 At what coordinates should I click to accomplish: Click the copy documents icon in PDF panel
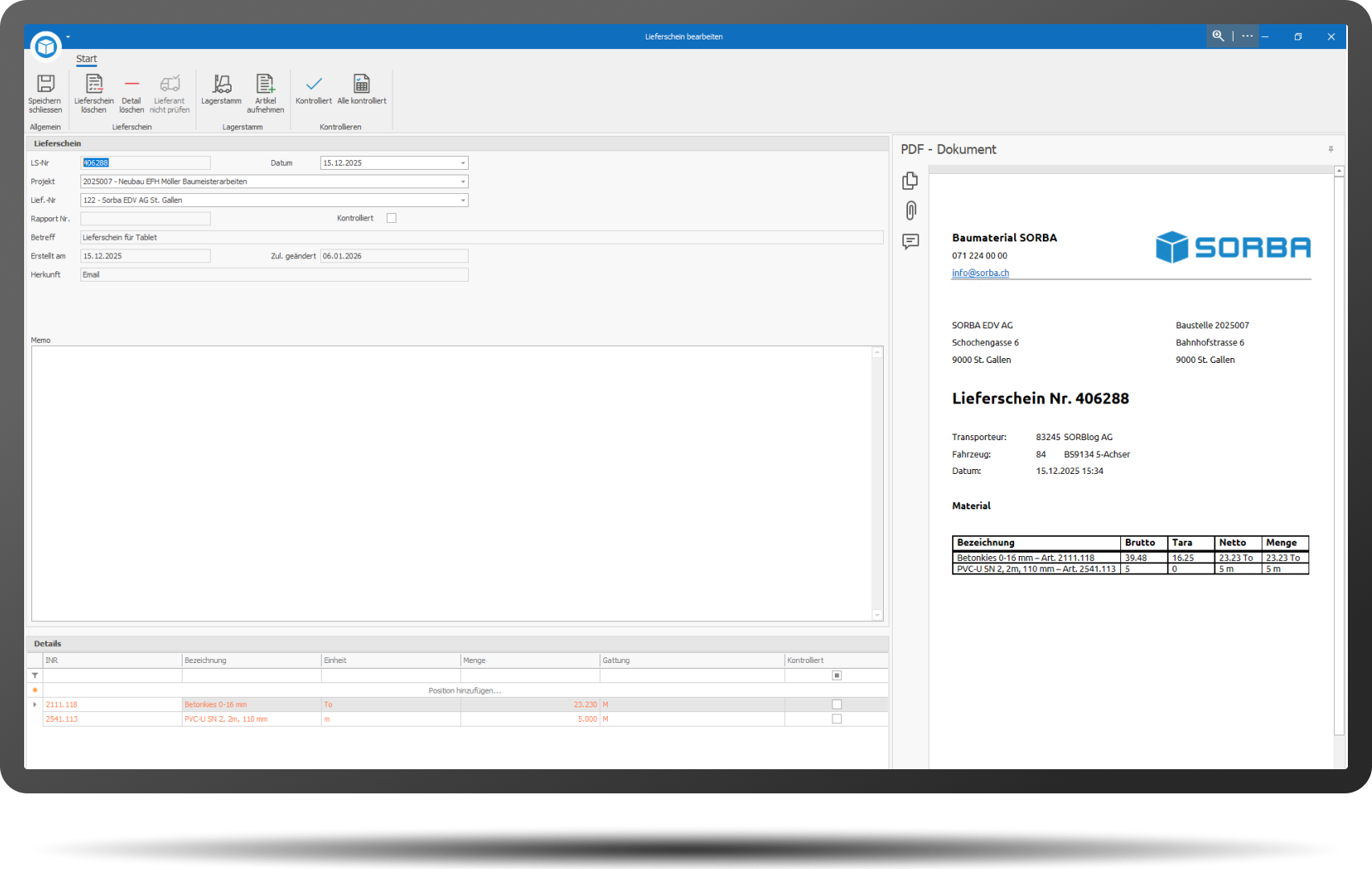tap(910, 181)
